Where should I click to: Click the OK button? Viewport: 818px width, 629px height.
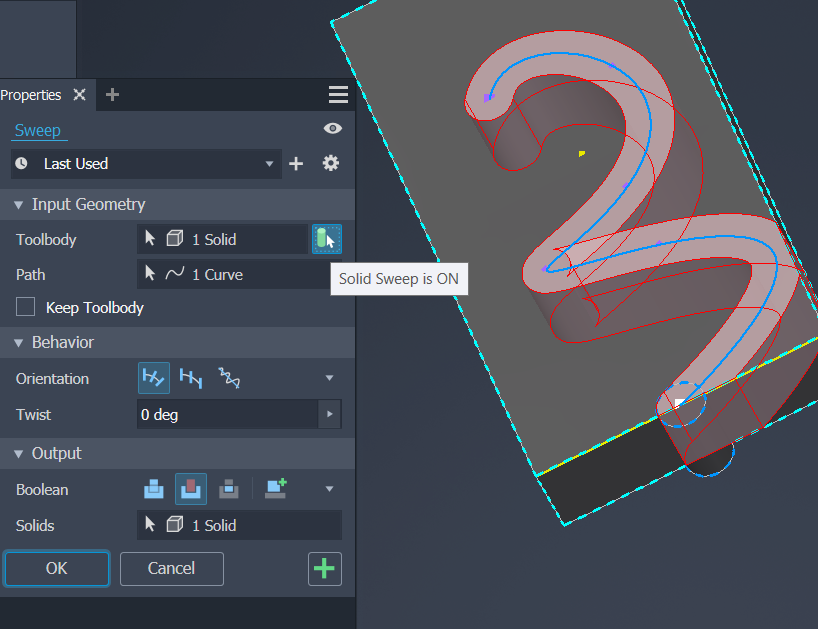pyautogui.click(x=56, y=568)
